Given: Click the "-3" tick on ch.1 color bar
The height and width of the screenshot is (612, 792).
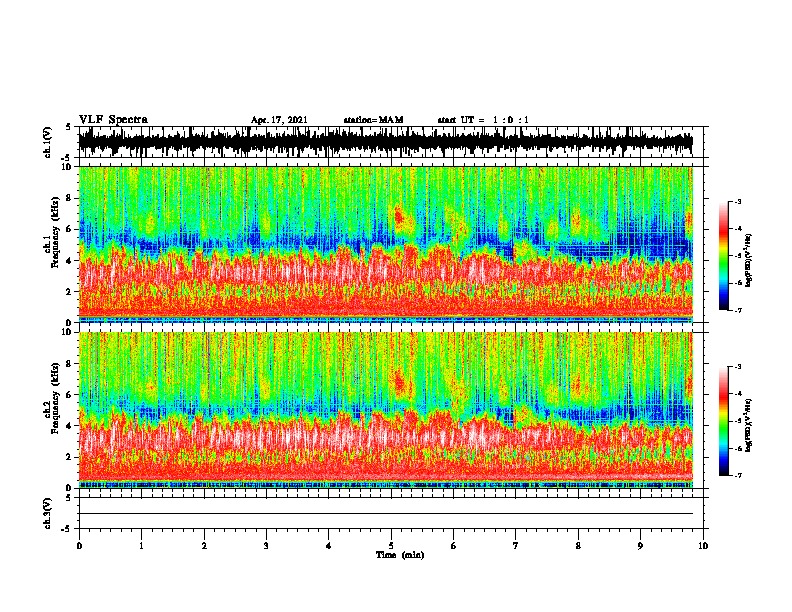Looking at the screenshot, I should [738, 201].
